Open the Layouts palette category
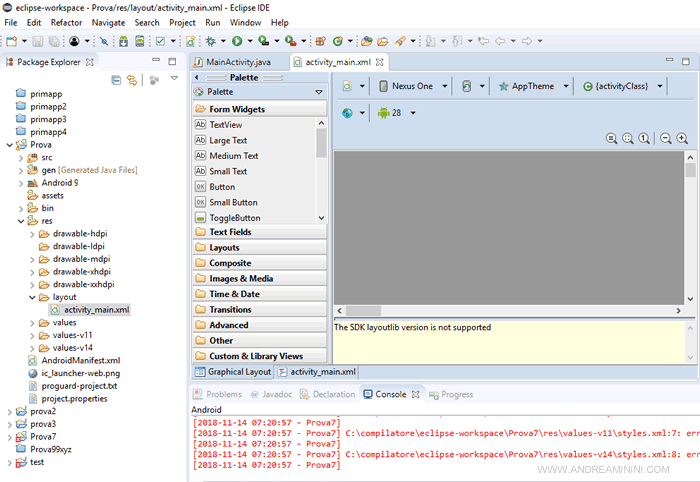The width and height of the screenshot is (700, 482). (x=224, y=248)
